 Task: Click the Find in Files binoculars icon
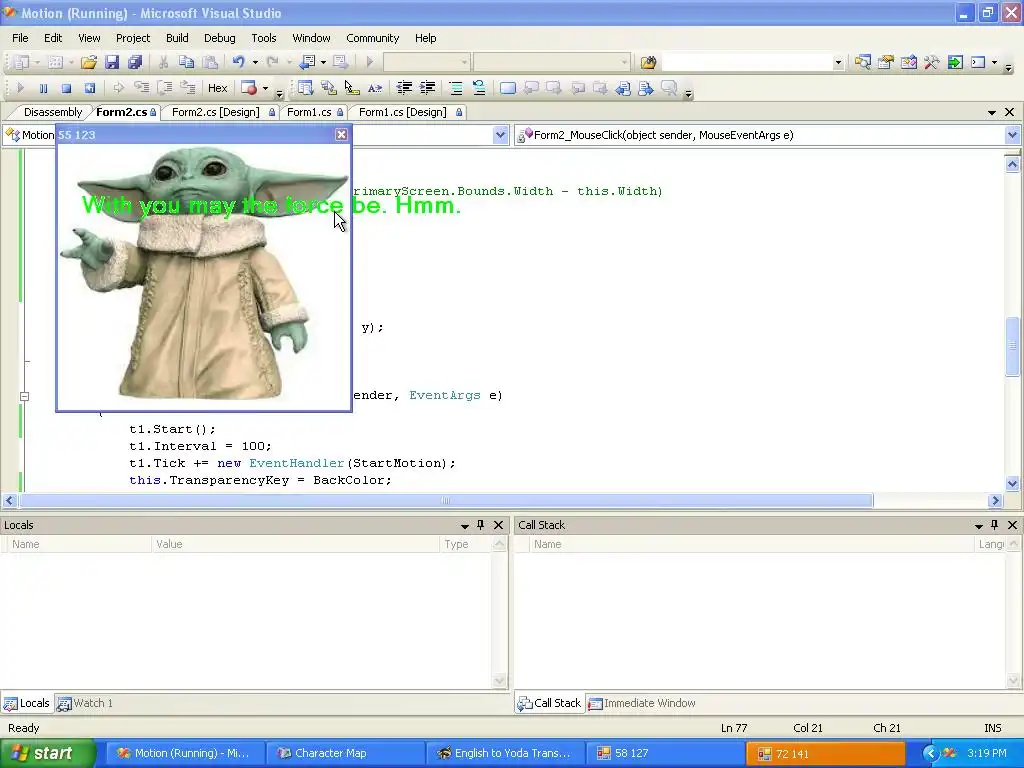[648, 62]
